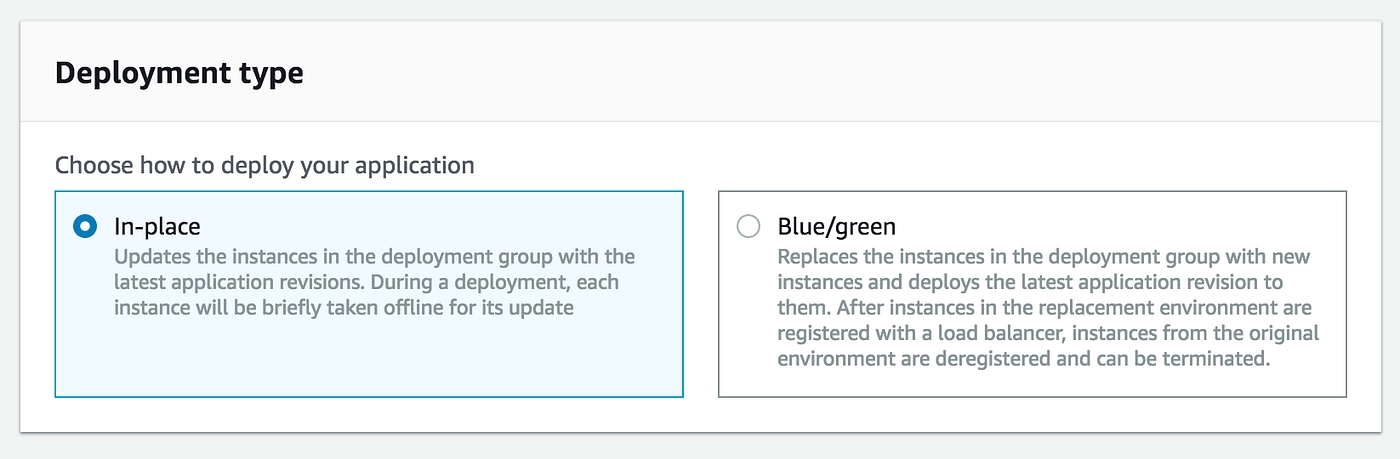The image size is (1400, 459).
Task: Click 'Choose how to deploy your application' text
Action: click(x=264, y=165)
